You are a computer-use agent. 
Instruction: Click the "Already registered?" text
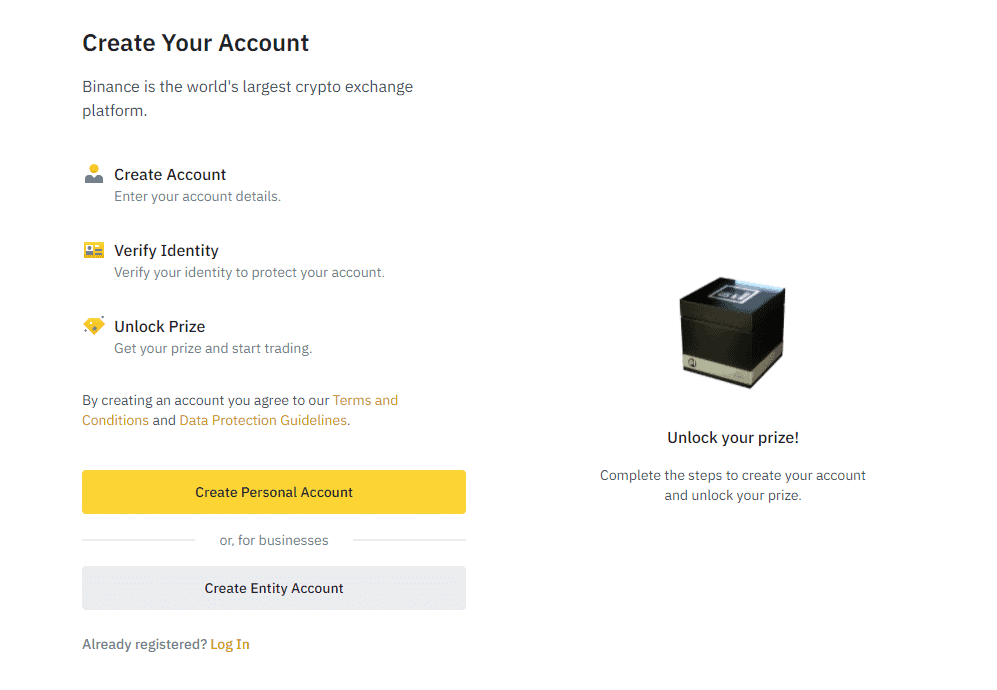144,644
